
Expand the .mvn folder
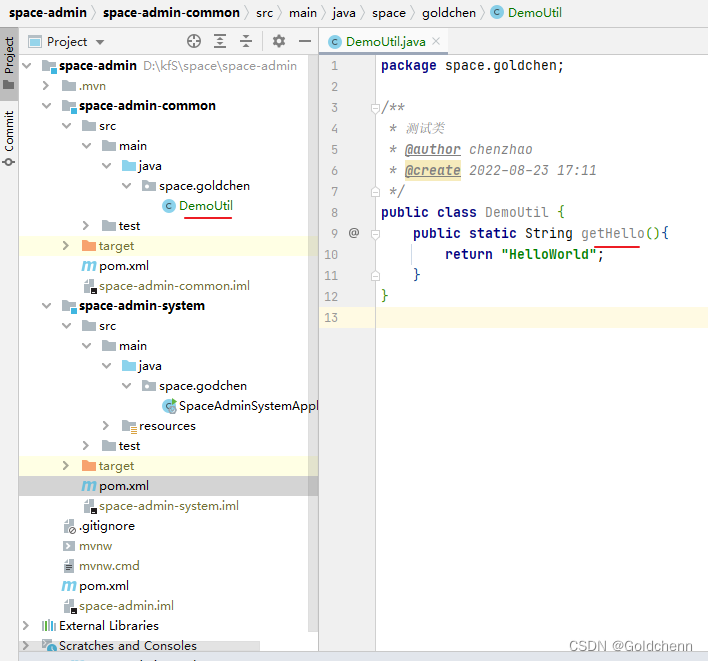click(46, 86)
